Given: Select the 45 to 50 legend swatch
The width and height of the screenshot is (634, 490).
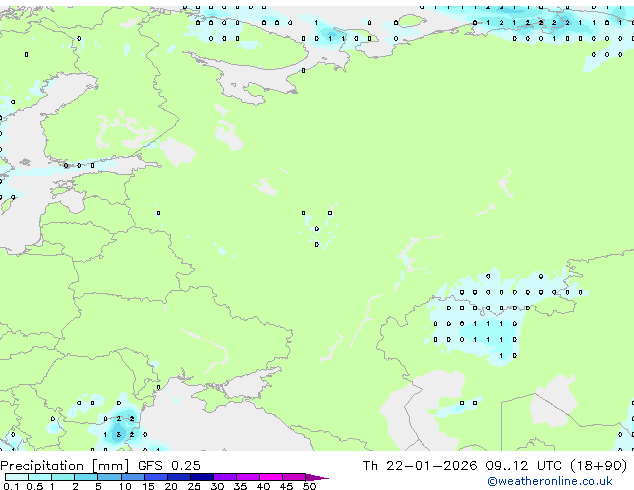Looking at the screenshot, I should 294,477.
